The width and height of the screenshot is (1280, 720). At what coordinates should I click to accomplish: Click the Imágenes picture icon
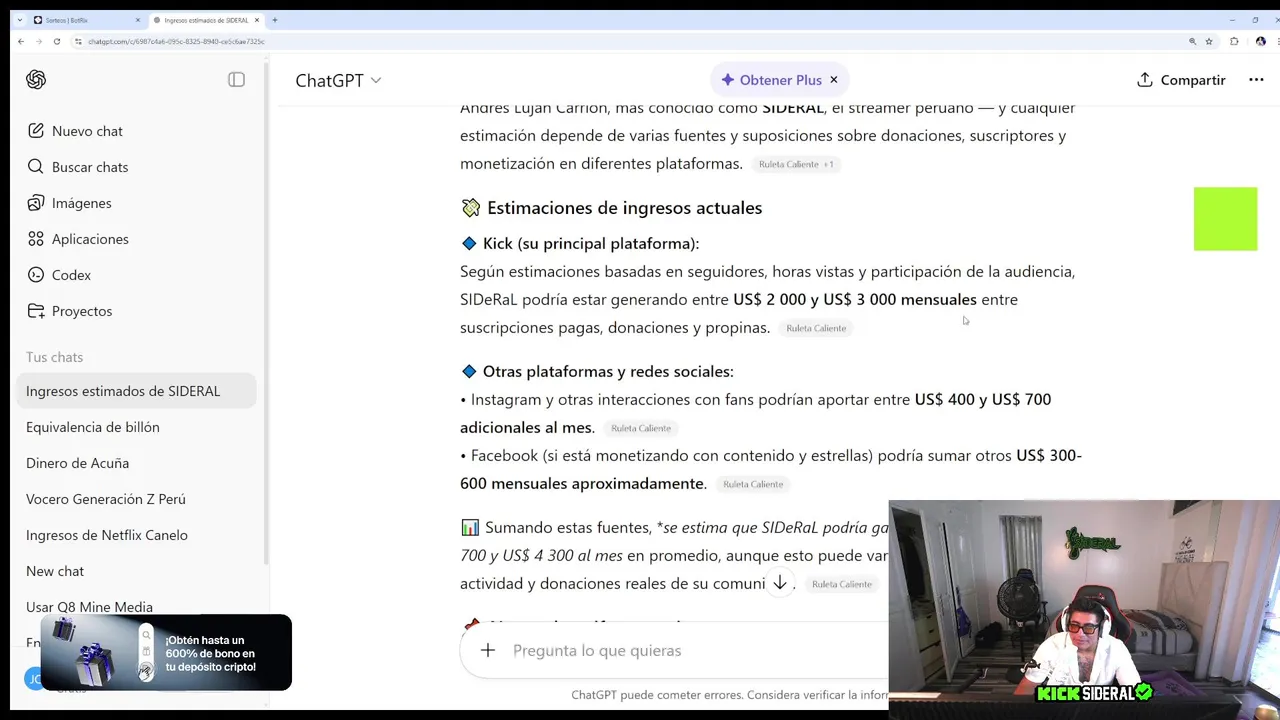pyautogui.click(x=36, y=203)
